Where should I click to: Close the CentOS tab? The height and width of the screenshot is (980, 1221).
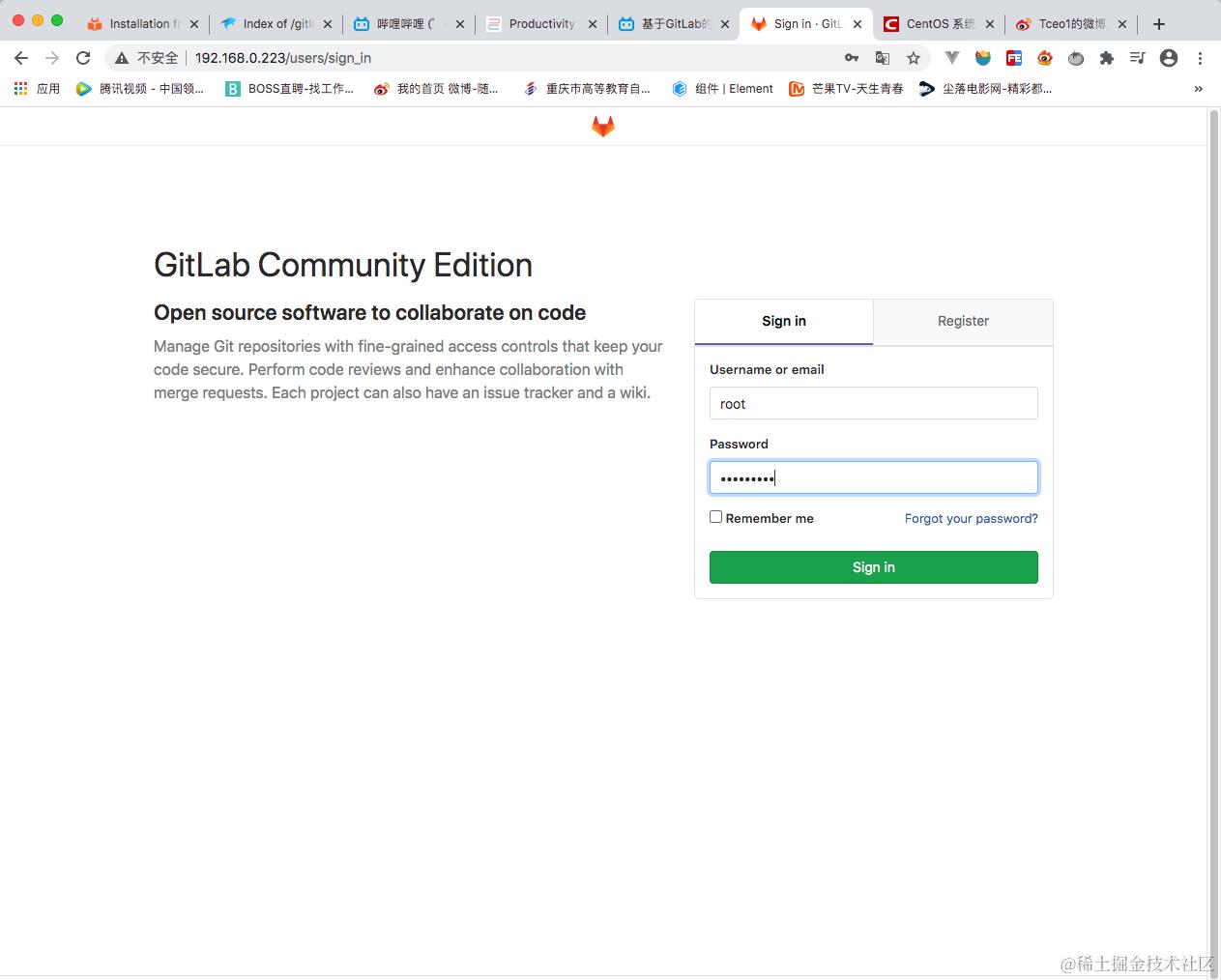(990, 24)
